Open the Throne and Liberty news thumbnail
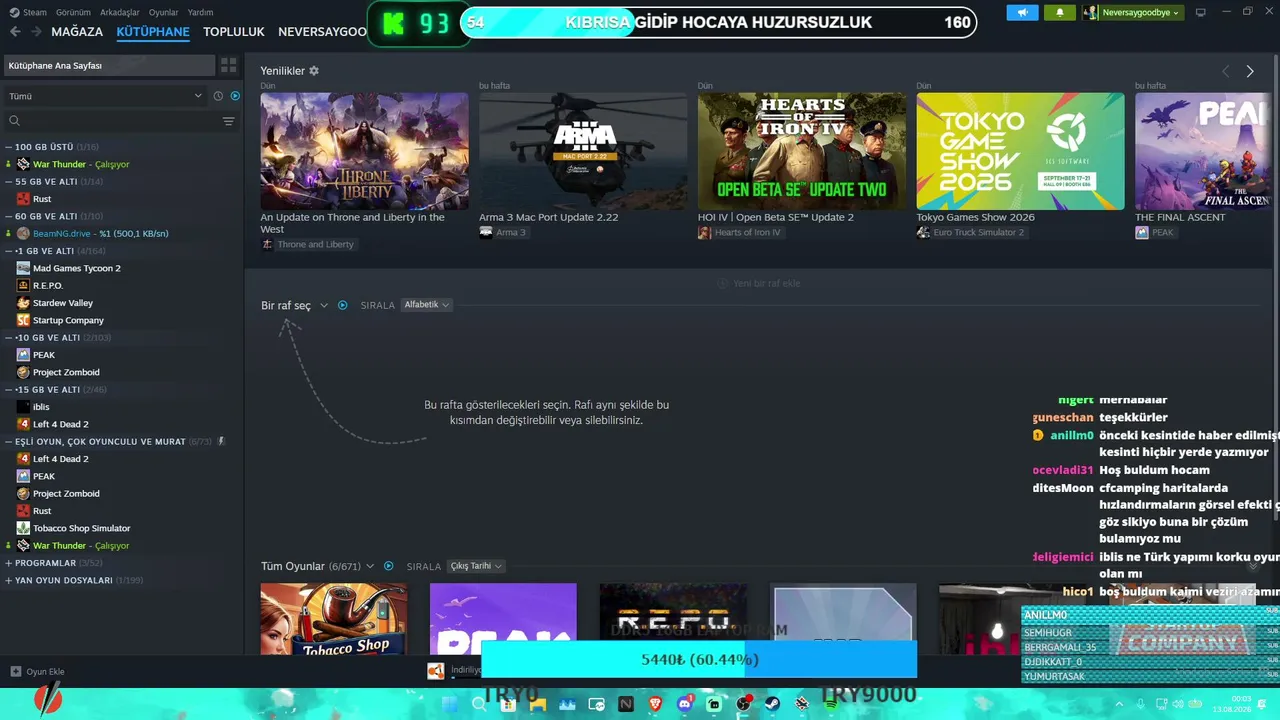Screen dimensions: 1280x720 pyautogui.click(x=364, y=151)
